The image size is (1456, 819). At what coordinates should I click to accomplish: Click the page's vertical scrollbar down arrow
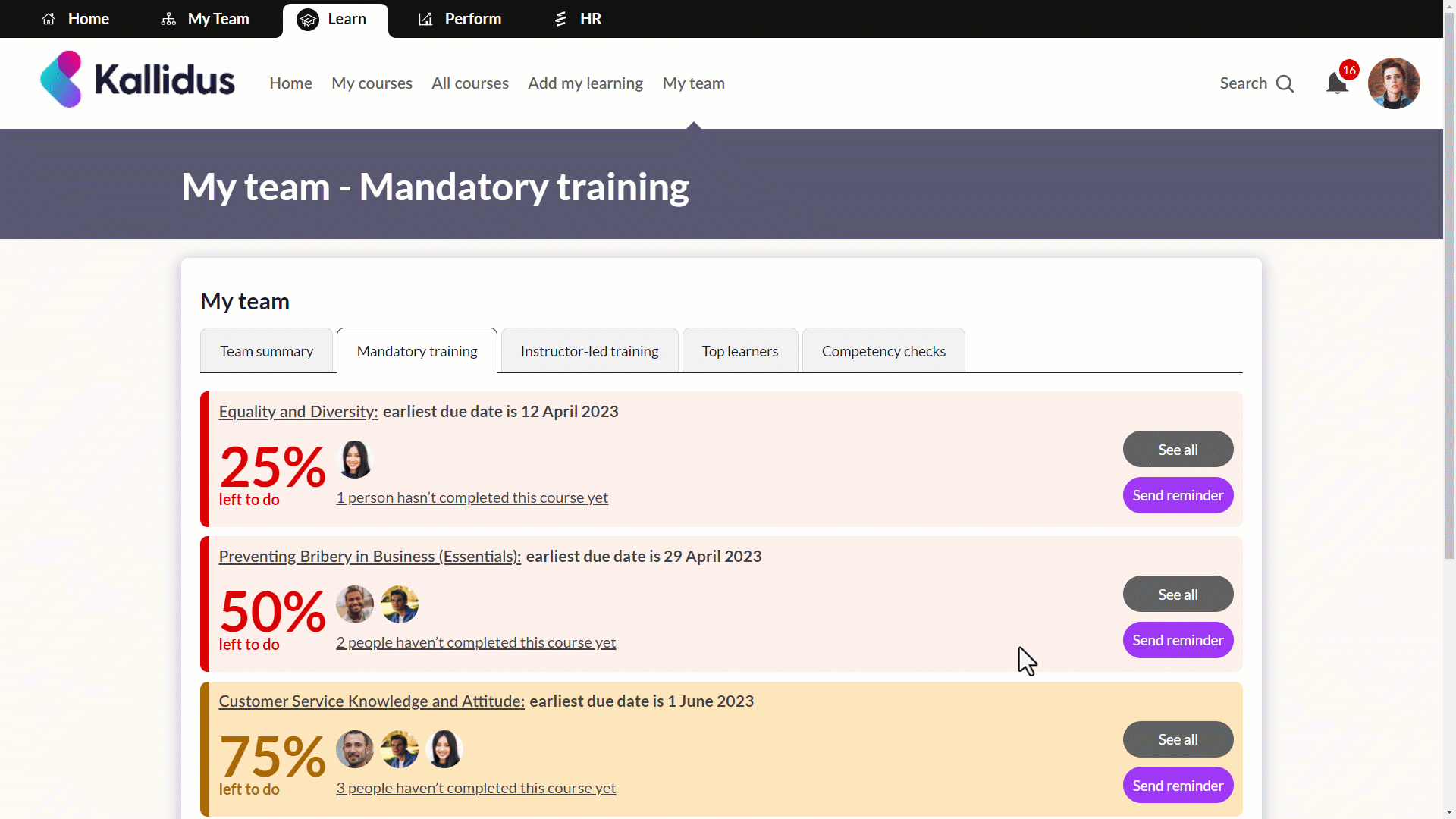[x=1449, y=812]
